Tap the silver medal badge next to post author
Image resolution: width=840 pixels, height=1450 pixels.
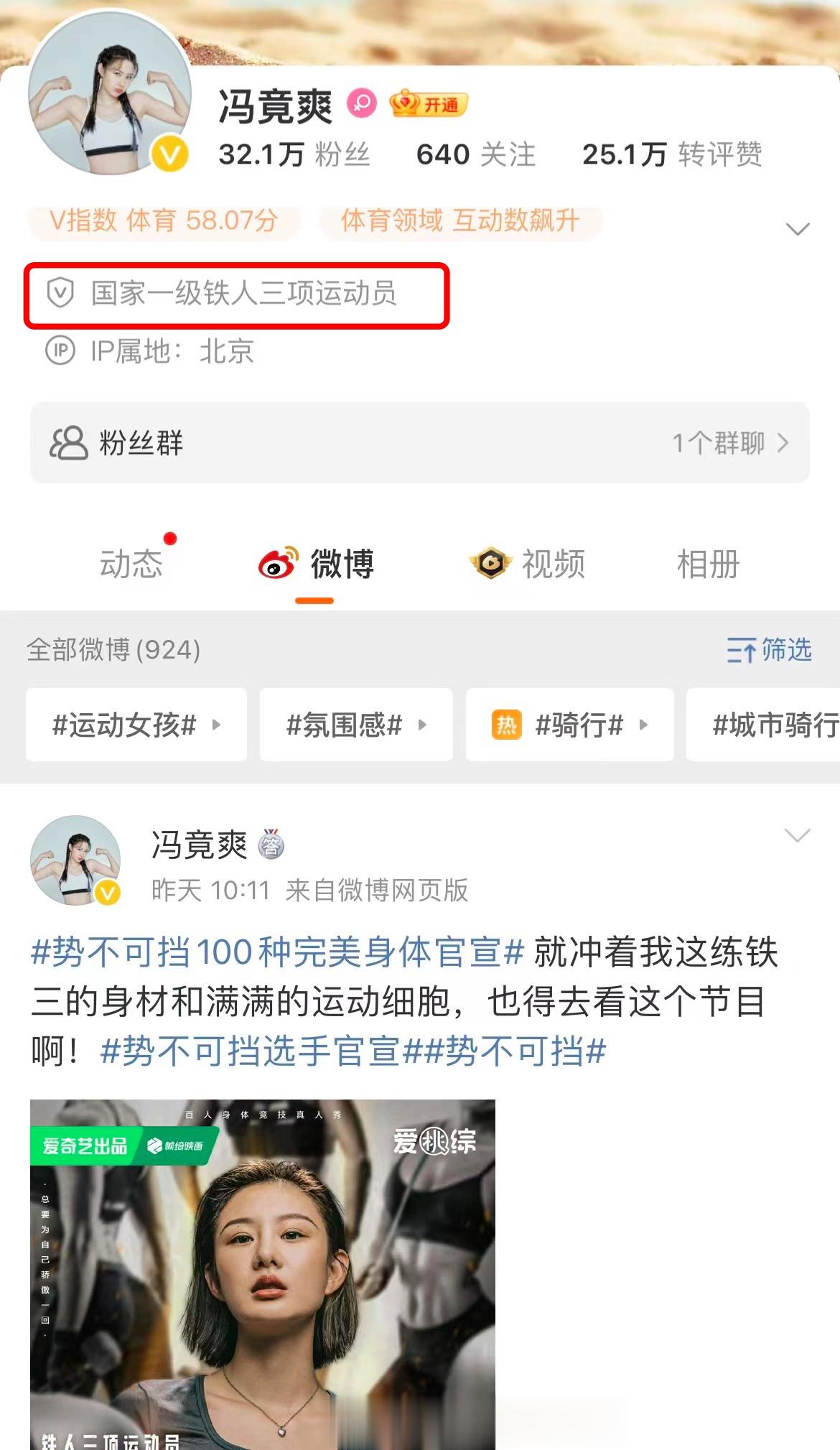click(271, 845)
